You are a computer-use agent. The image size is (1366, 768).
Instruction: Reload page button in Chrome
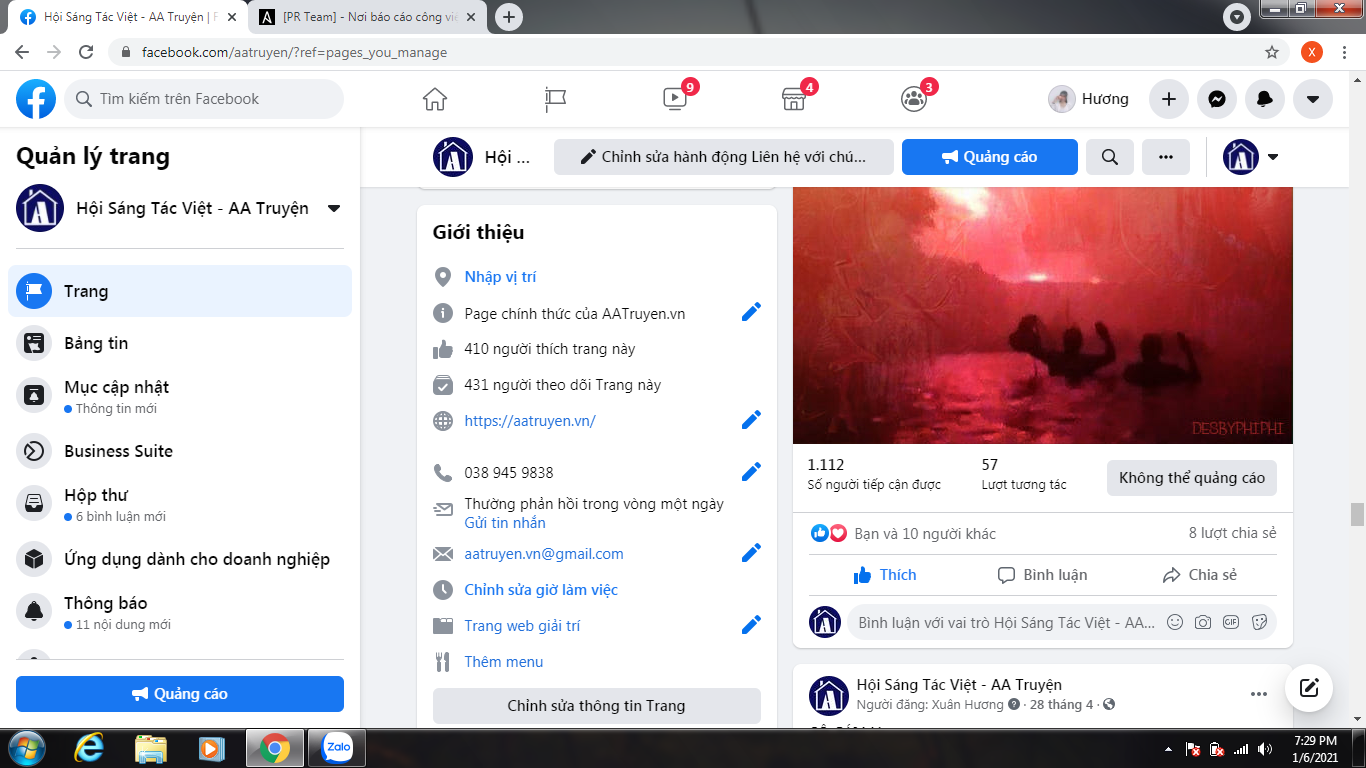coord(86,52)
